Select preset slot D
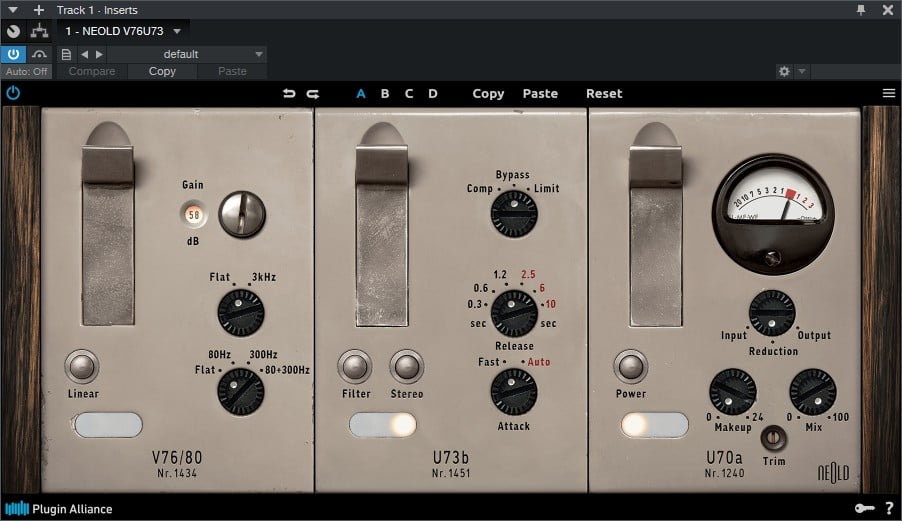This screenshot has height=521, width=902. [x=433, y=93]
